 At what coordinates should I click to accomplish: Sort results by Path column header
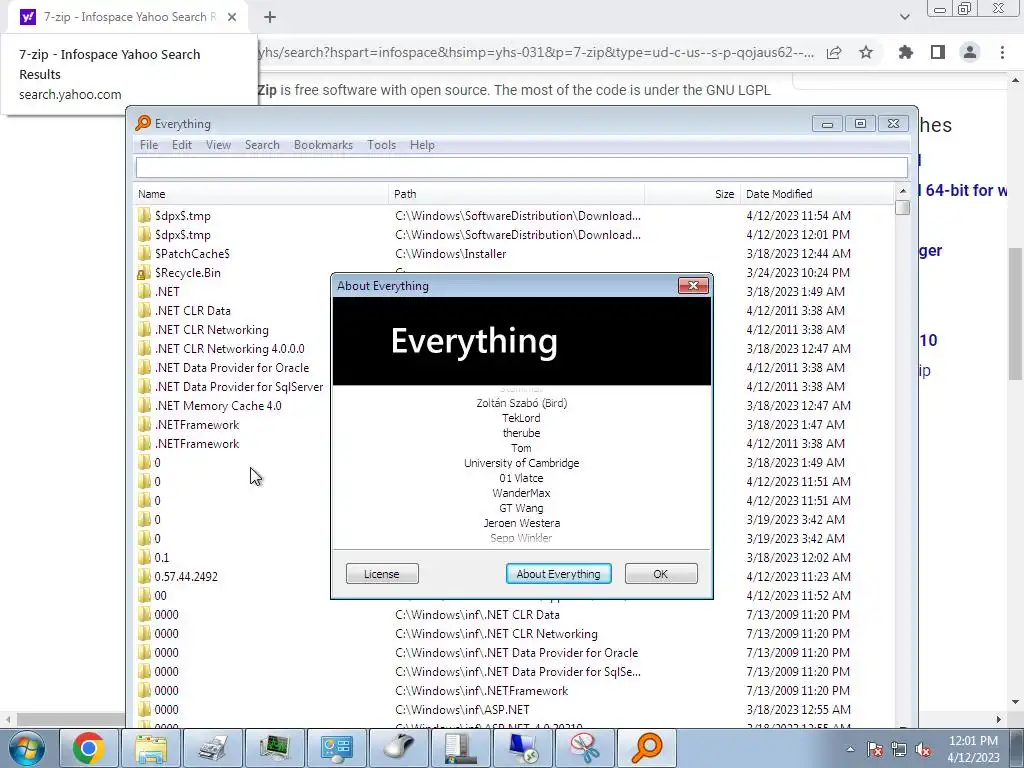pyautogui.click(x=516, y=194)
